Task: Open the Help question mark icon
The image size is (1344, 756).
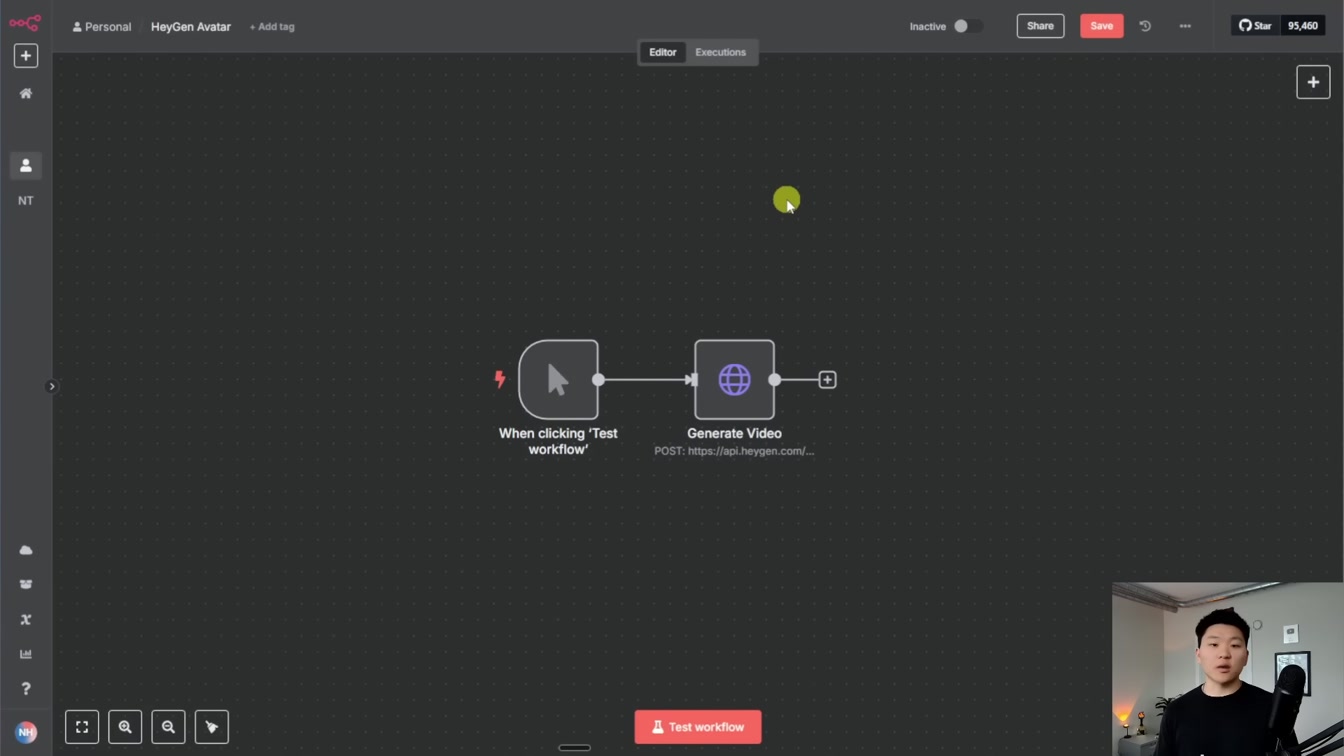Action: coord(26,689)
